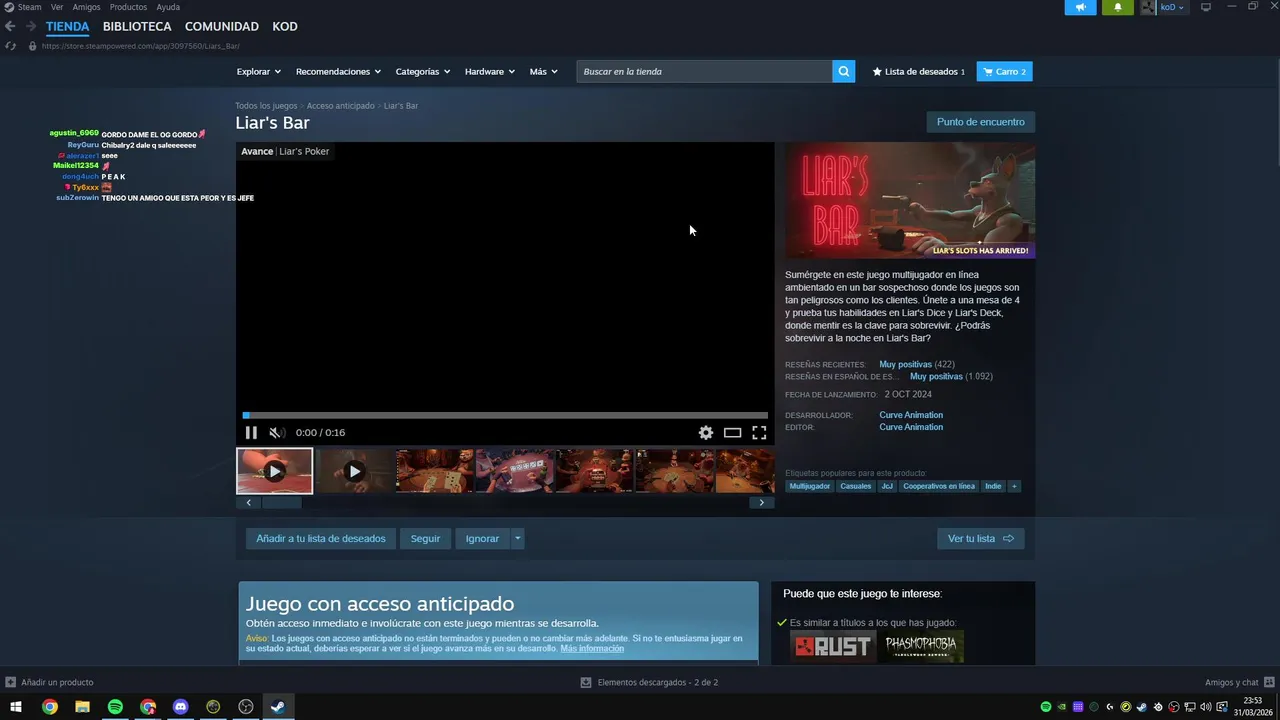This screenshot has height=720, width=1280.
Task: Open the Steam menu
Action: pos(29,7)
